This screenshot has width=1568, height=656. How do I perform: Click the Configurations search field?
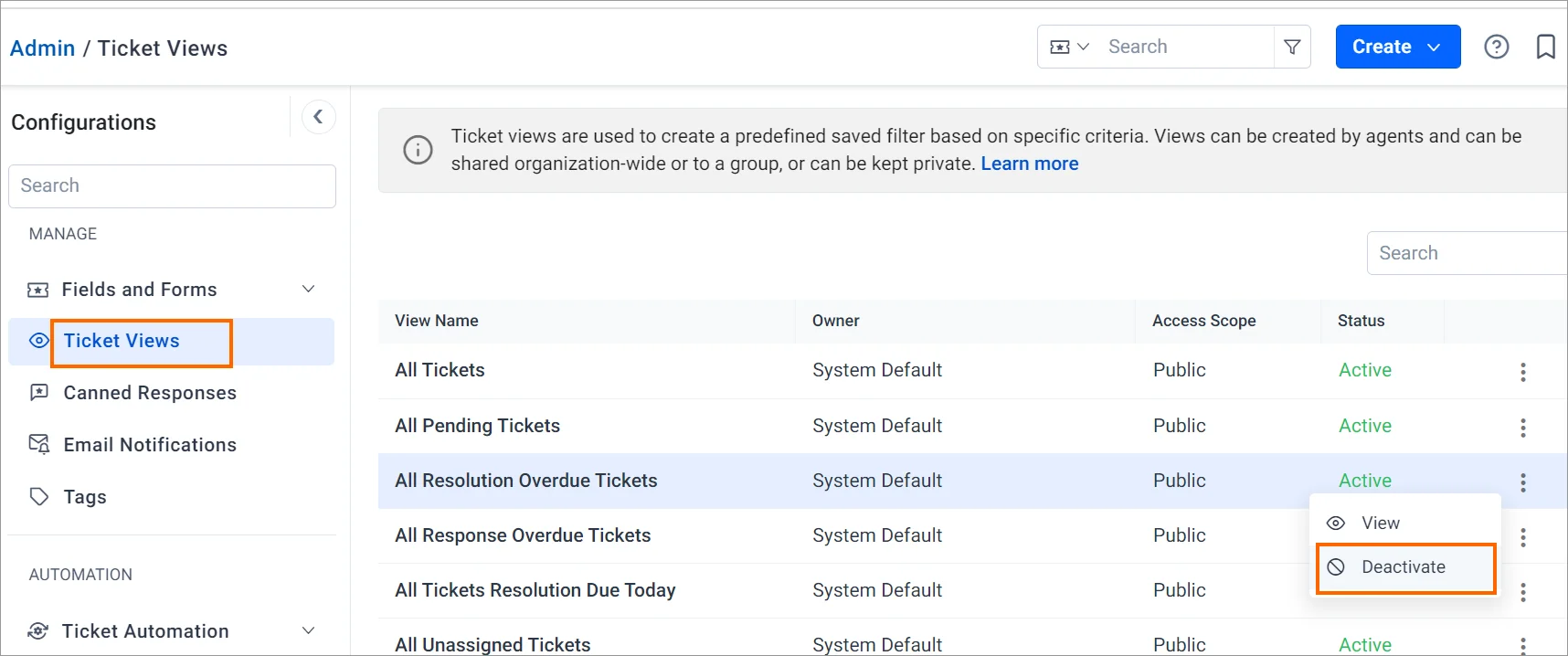[172, 186]
